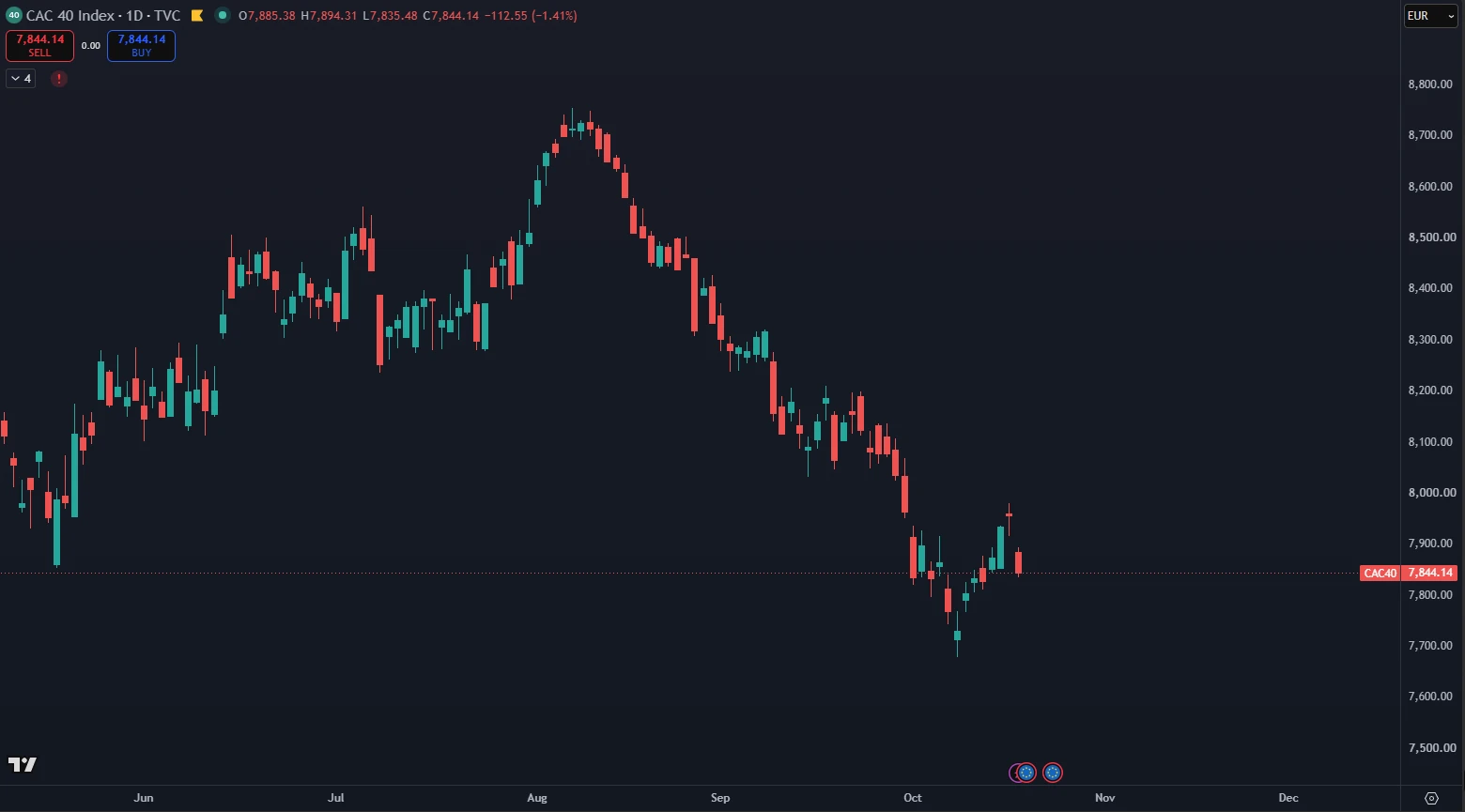Click the yellow flag symbol marker
Image resolution: width=1465 pixels, height=812 pixels.
click(x=196, y=16)
